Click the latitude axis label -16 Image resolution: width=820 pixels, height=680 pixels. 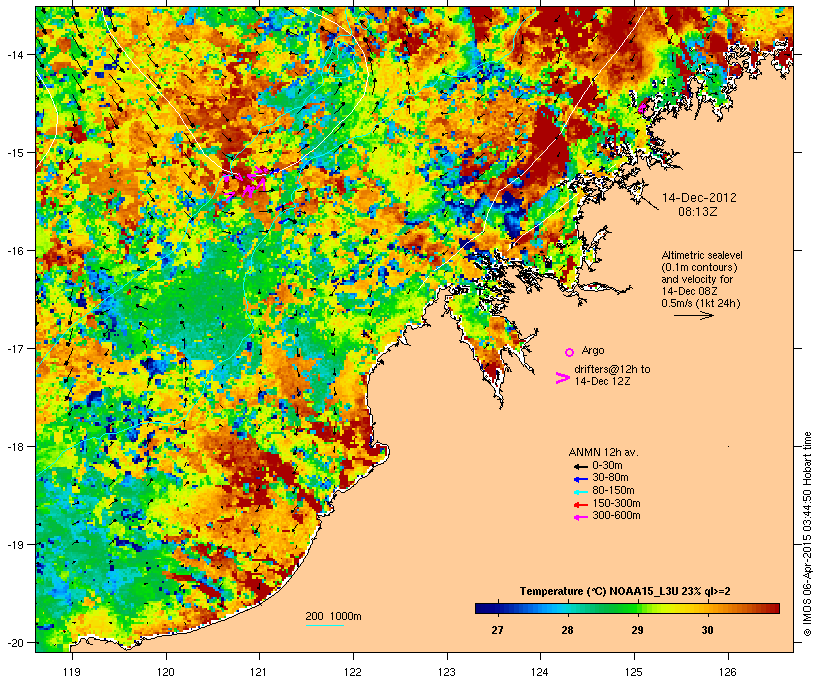coord(14,251)
